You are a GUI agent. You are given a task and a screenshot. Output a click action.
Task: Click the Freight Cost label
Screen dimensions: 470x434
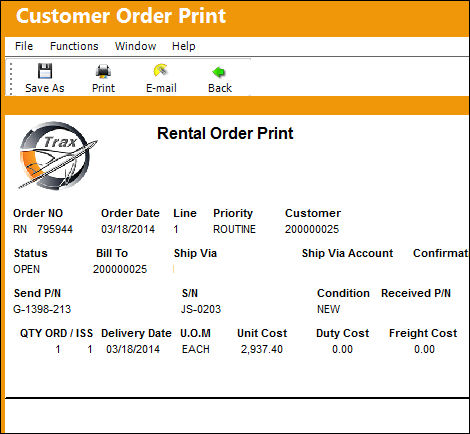pos(423,333)
